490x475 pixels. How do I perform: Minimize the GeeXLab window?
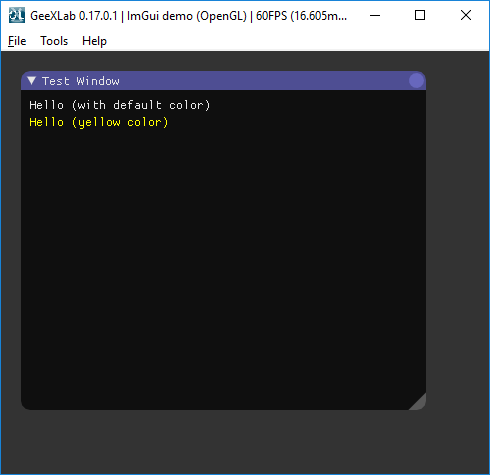[x=375, y=15]
